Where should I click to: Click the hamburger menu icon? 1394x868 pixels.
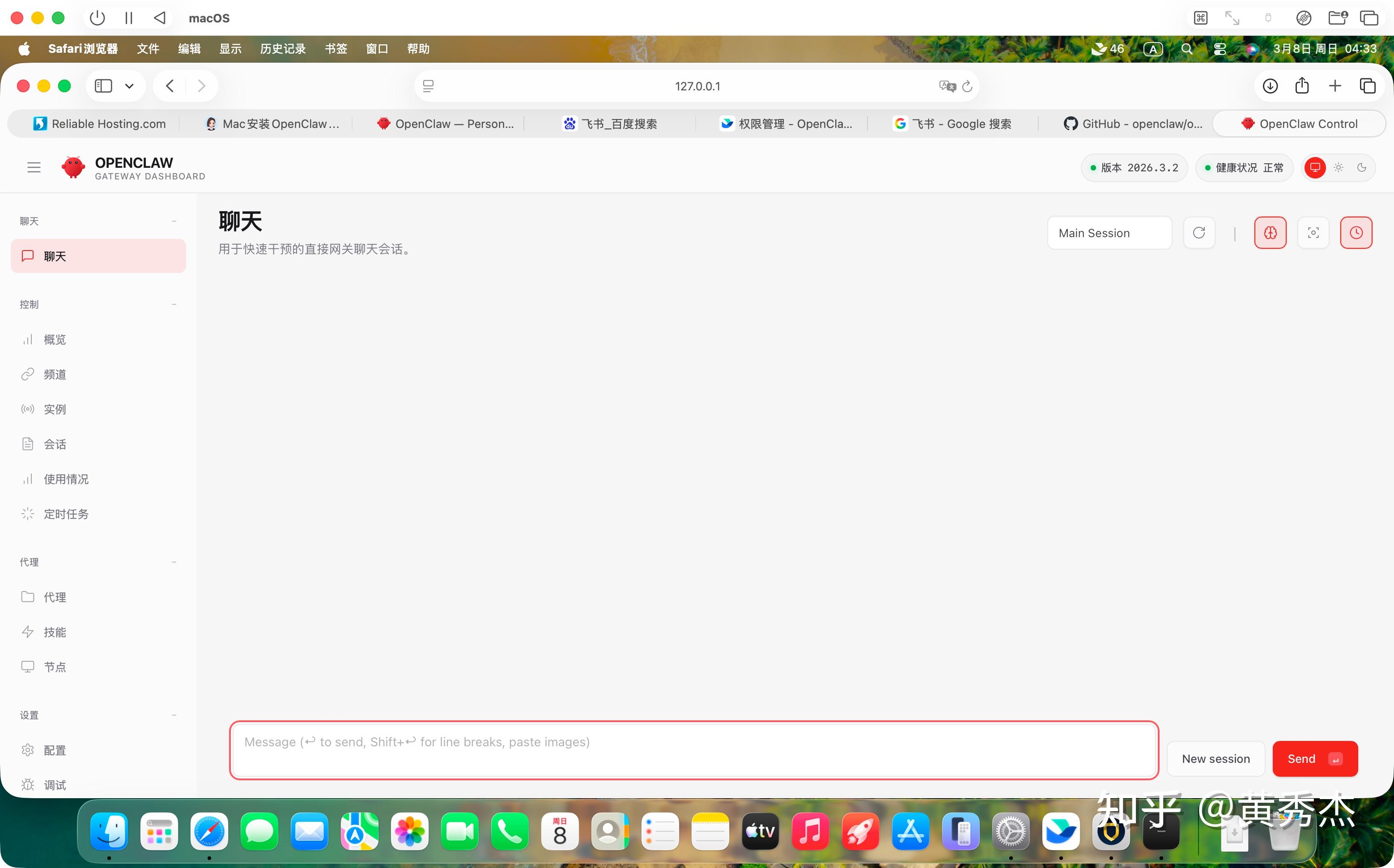pyautogui.click(x=34, y=168)
